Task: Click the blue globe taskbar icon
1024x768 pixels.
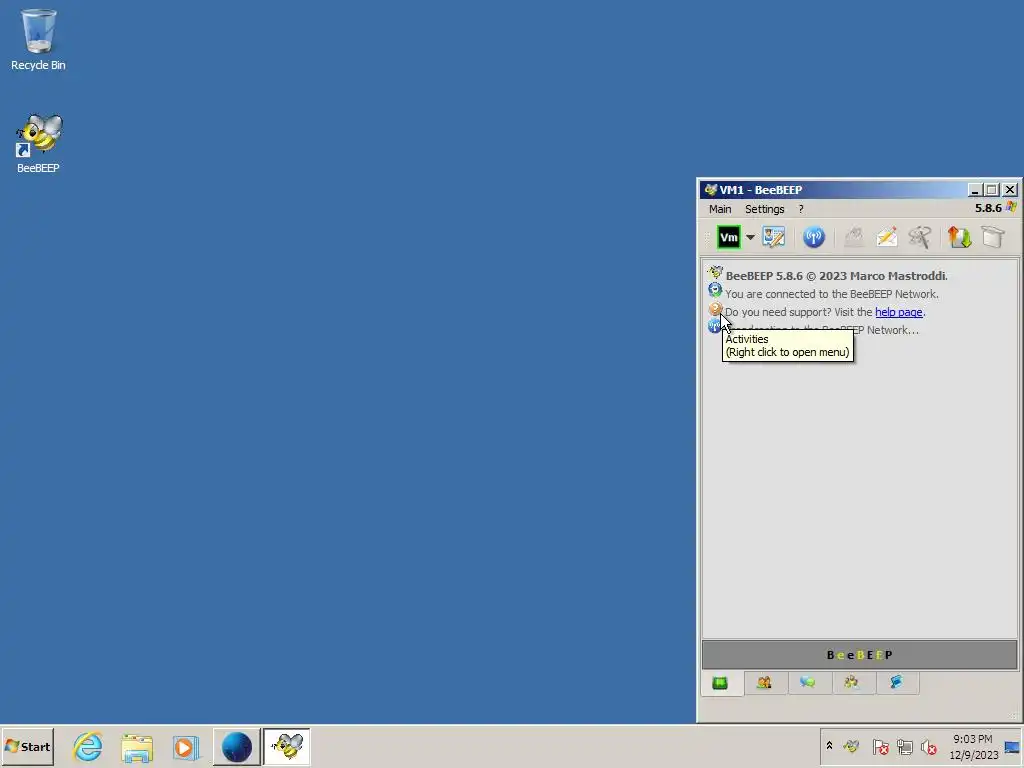Action: [x=236, y=746]
